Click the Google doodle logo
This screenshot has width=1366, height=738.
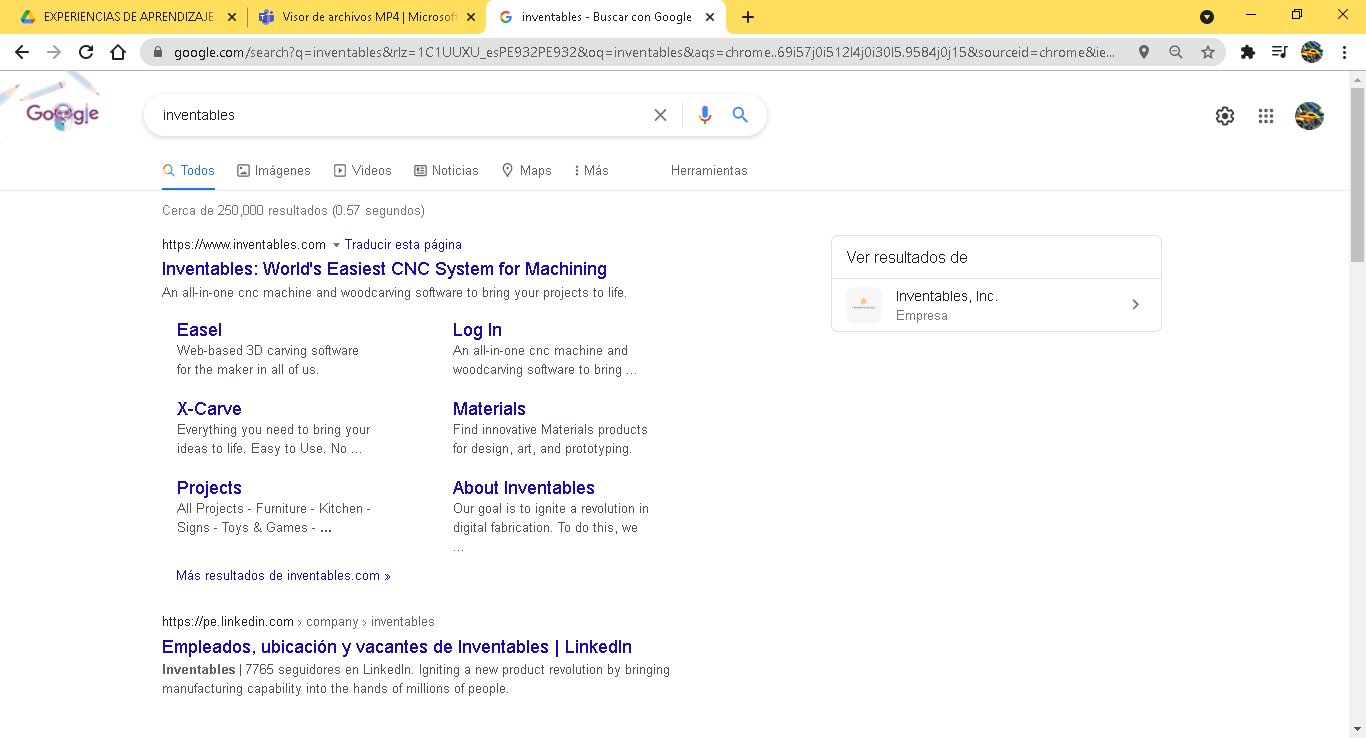point(62,115)
